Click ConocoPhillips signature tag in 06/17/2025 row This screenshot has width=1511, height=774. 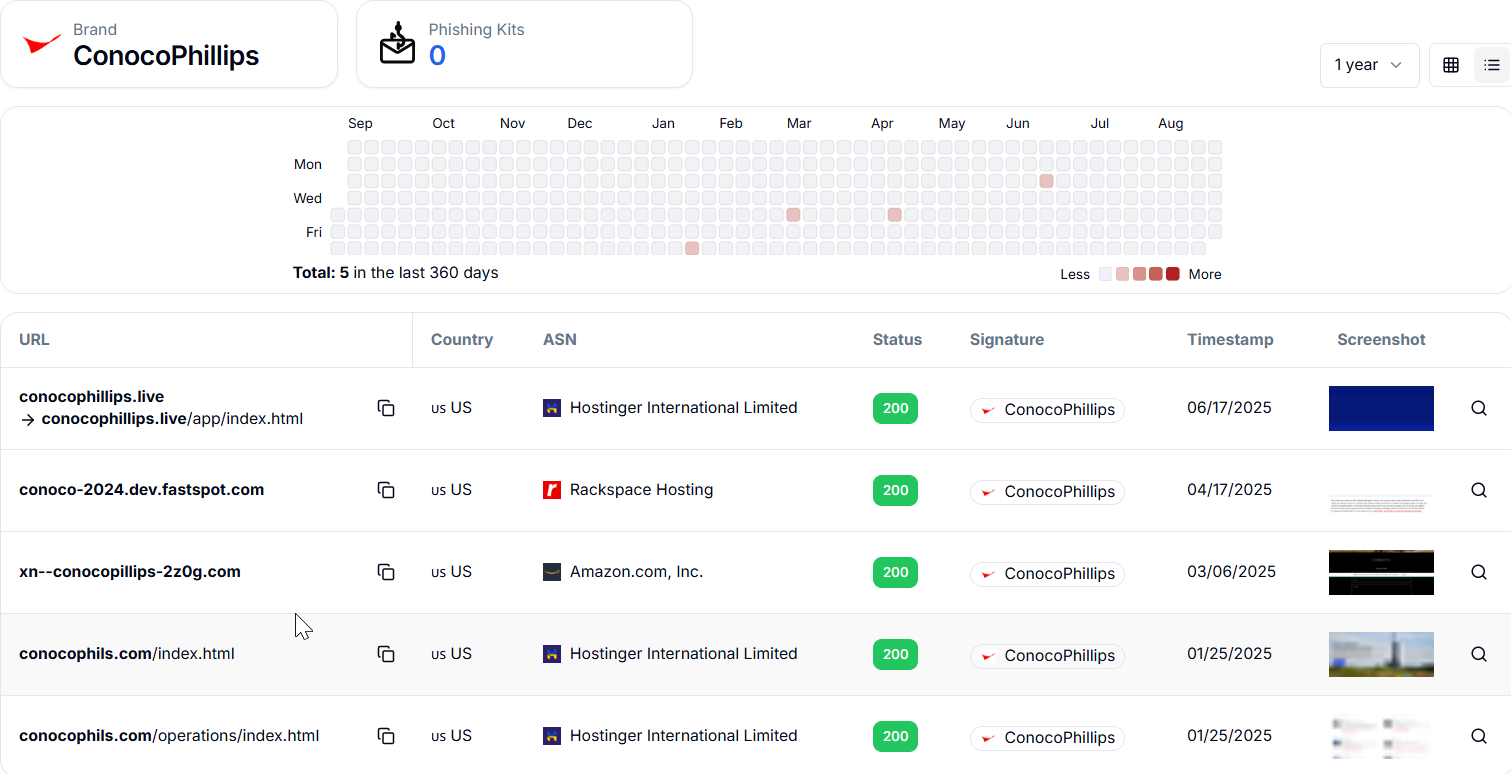tap(1047, 410)
